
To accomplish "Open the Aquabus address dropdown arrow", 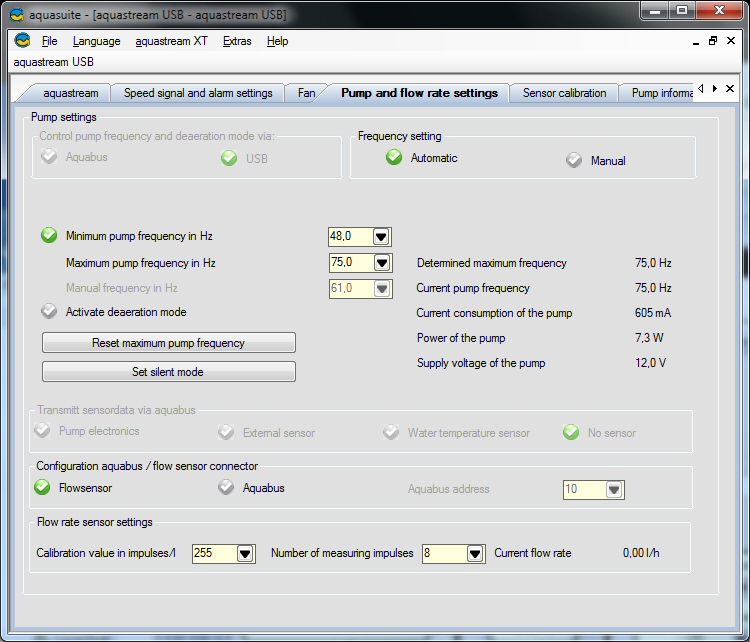I will 614,489.
